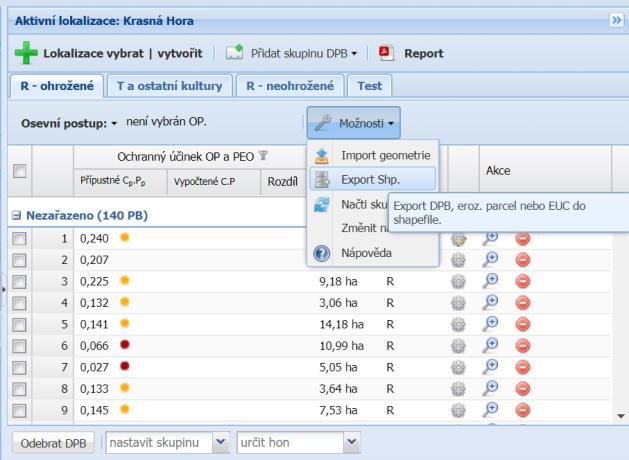
Task: Choose Export Shp. menu item
Action: (373, 179)
